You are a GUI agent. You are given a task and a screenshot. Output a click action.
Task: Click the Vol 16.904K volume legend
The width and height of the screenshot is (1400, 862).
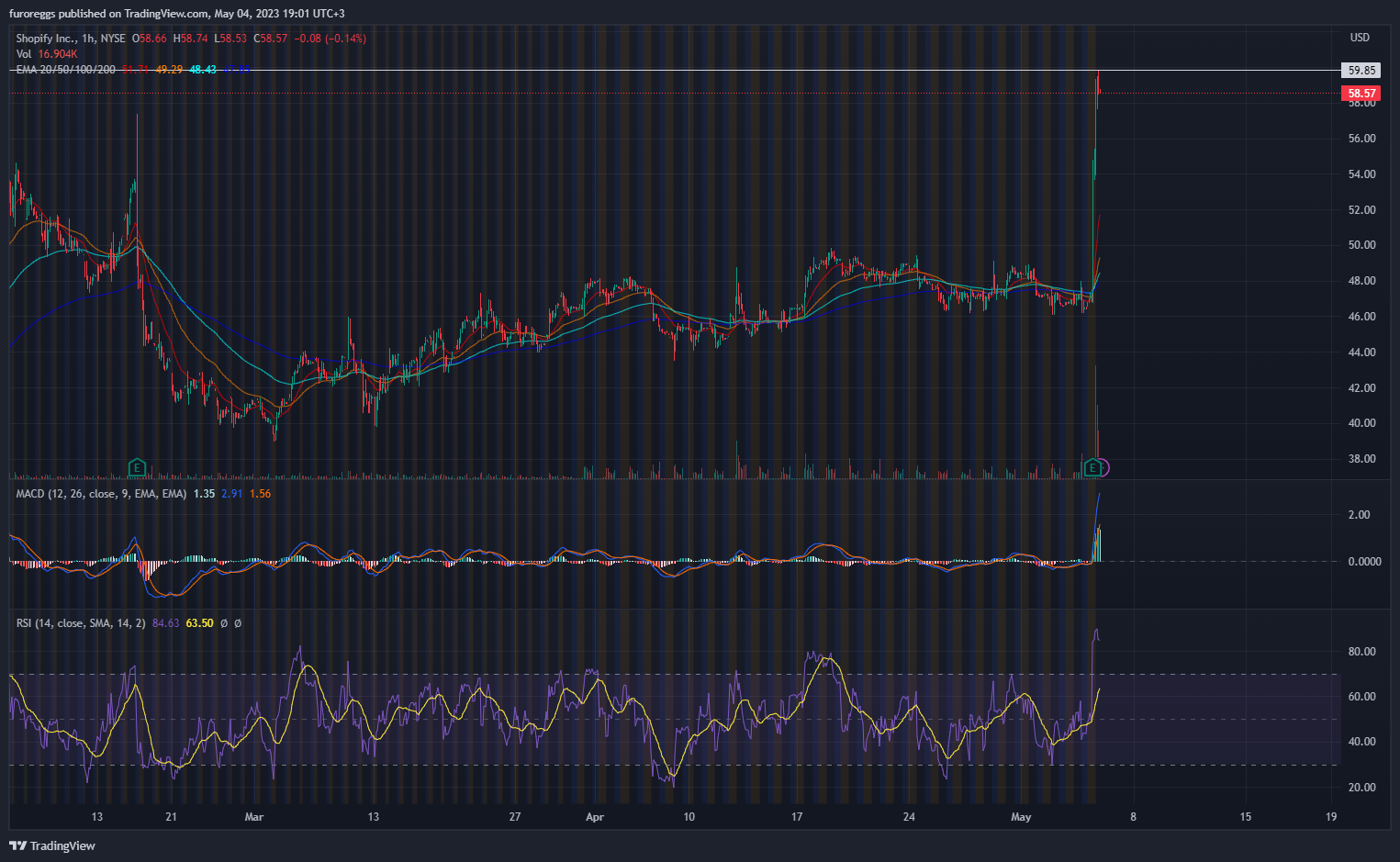pos(47,54)
